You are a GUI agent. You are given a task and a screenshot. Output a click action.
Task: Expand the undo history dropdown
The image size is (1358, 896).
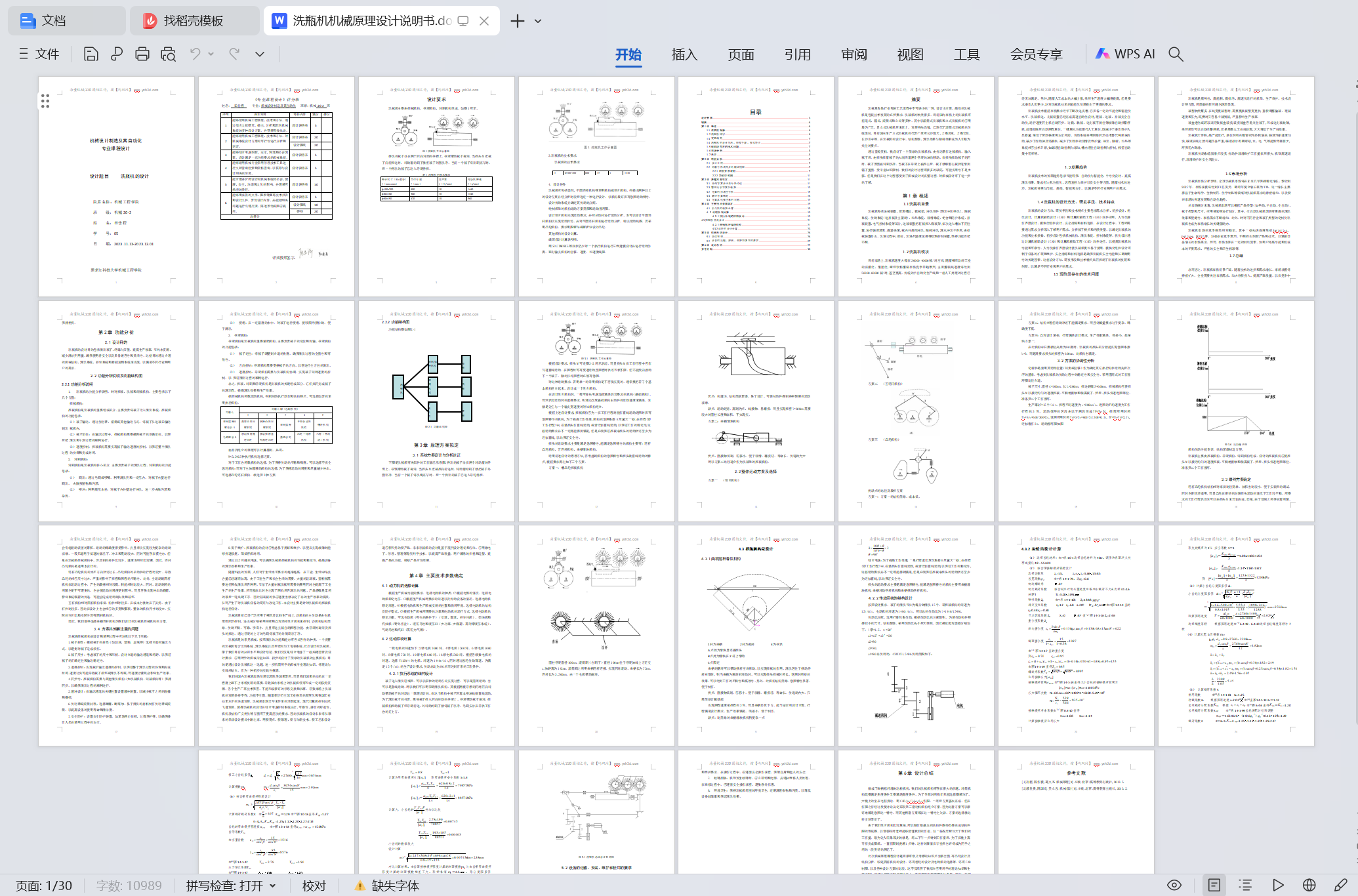211,54
